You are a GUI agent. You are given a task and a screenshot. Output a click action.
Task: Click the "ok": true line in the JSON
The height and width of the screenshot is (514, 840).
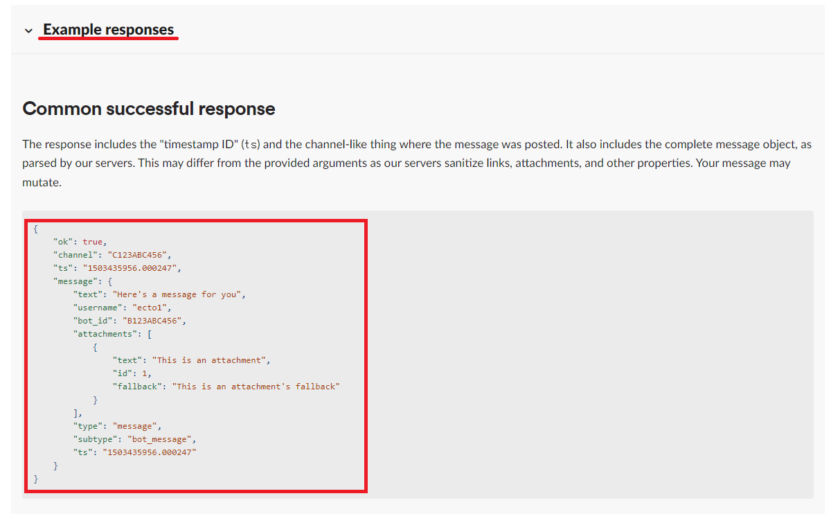pyautogui.click(x=79, y=241)
